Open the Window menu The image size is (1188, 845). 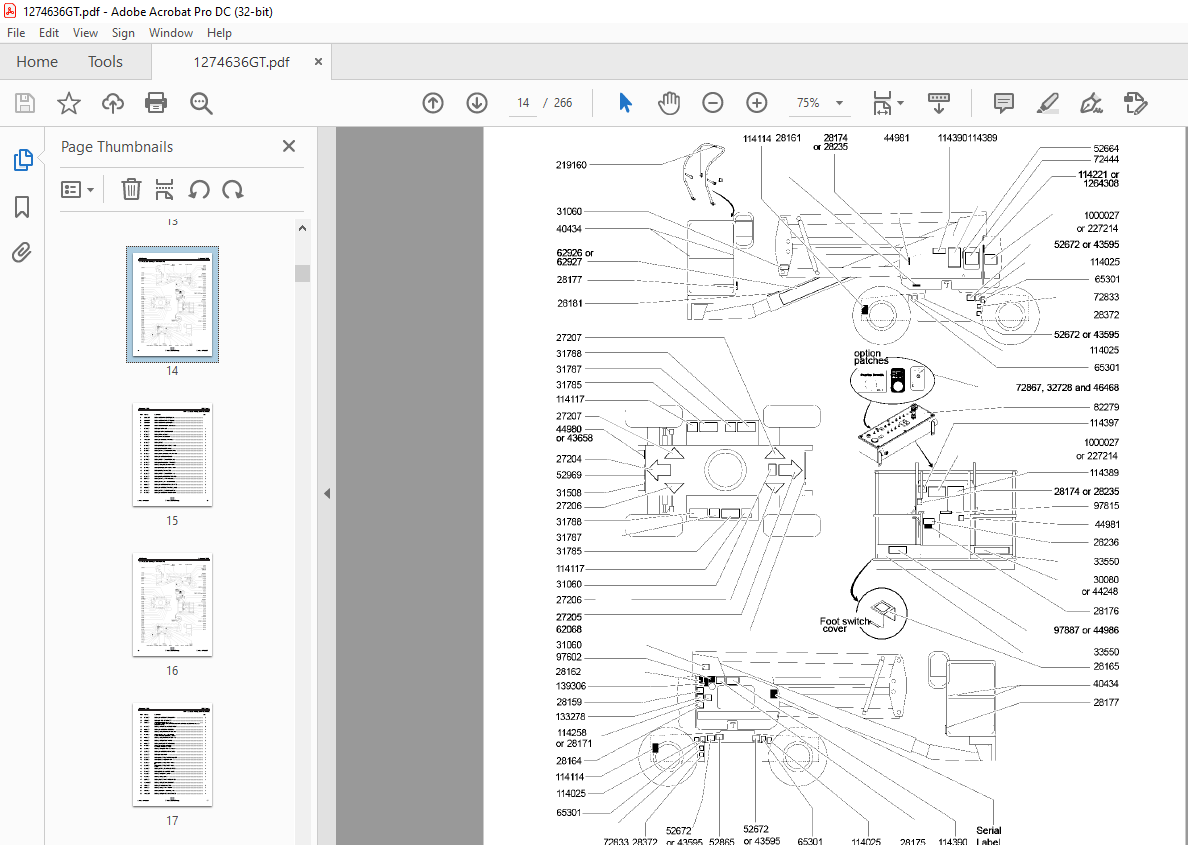click(170, 33)
